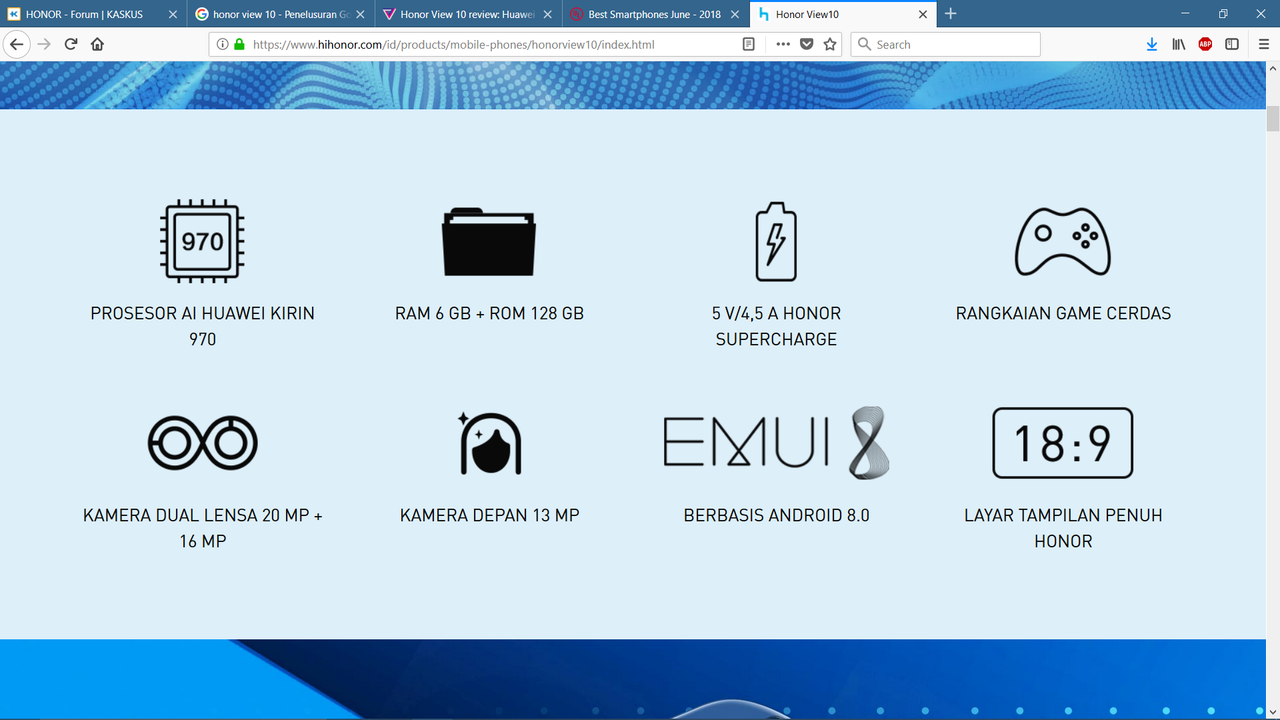Open a new tab with plus button
Viewport: 1280px width, 720px height.
pos(951,14)
